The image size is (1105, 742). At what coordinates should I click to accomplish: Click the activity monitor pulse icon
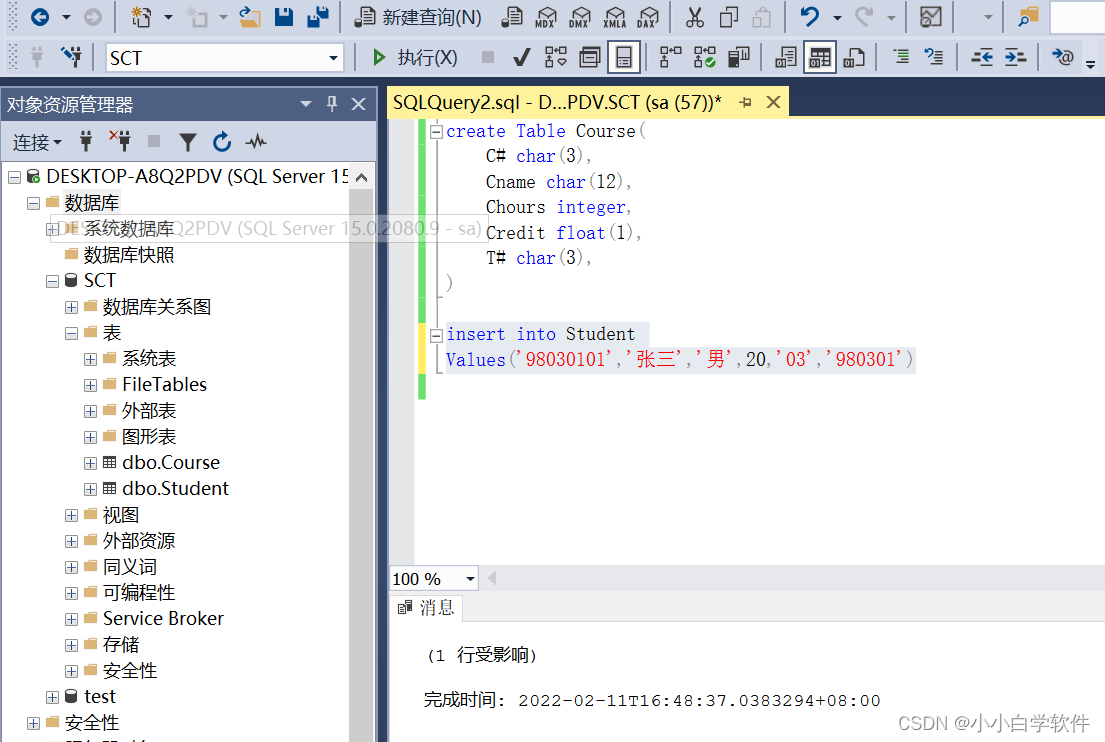256,142
